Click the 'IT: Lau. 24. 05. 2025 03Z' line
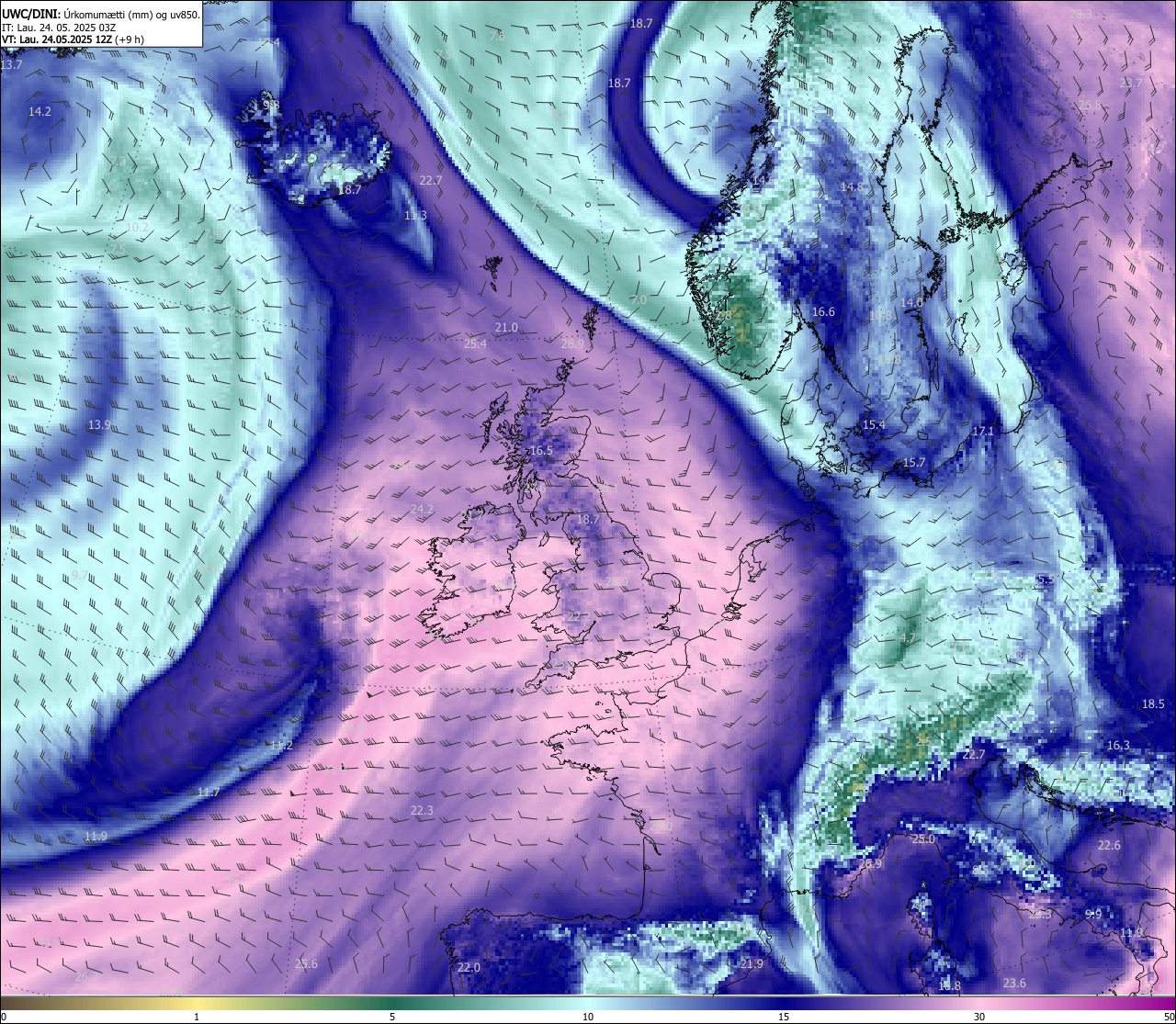The image size is (1176, 1024). click(x=58, y=27)
